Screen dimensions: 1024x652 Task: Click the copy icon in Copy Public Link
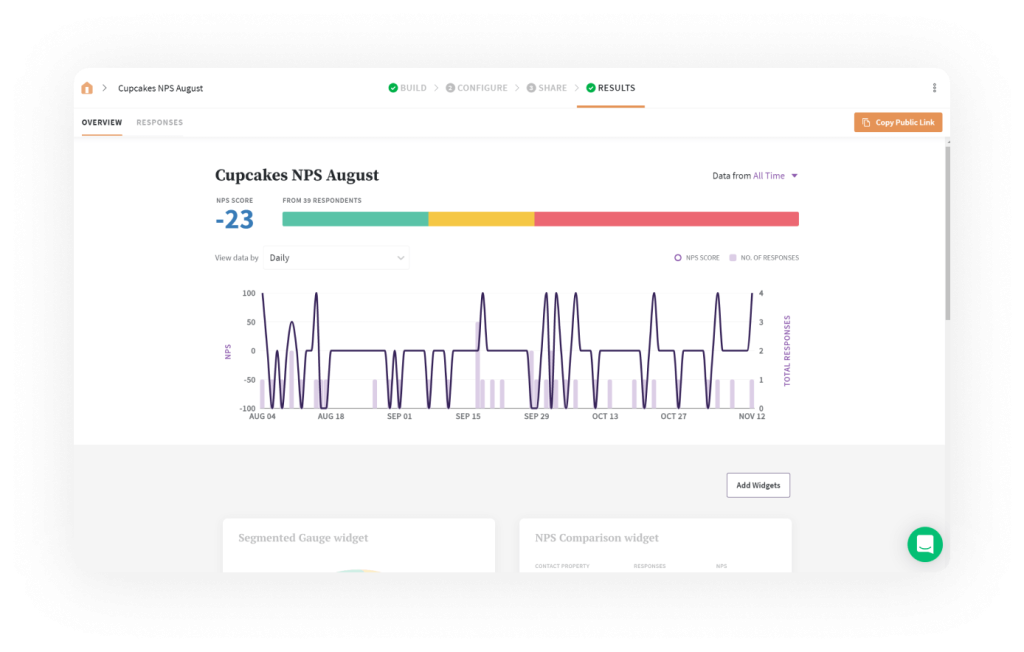coord(866,123)
